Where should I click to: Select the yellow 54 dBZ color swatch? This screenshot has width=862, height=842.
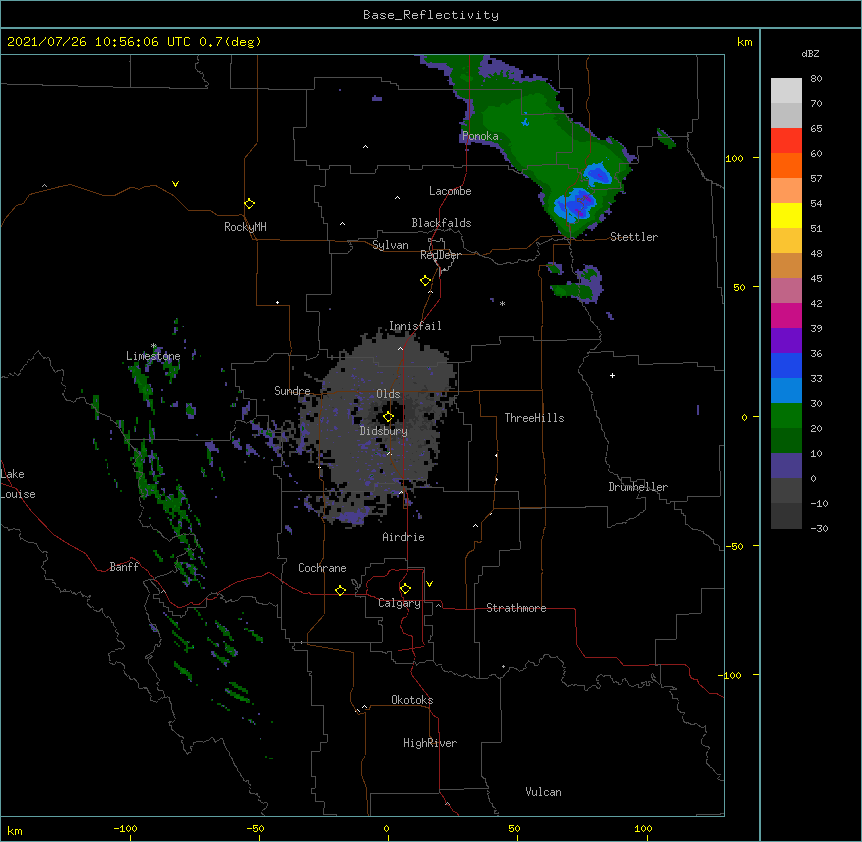coord(786,215)
